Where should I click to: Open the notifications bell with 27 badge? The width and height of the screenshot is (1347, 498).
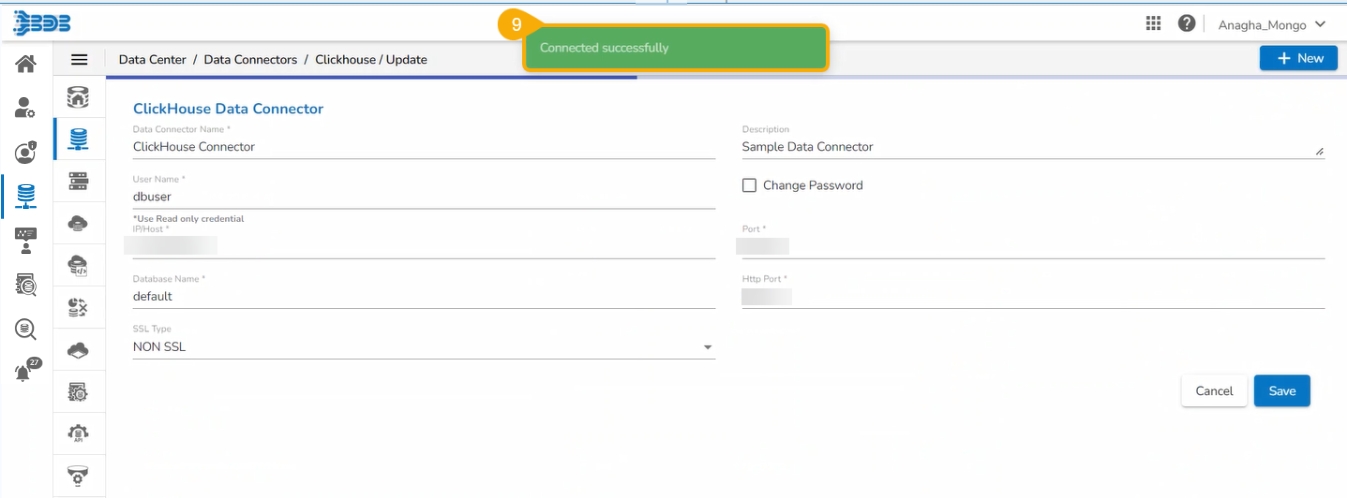(x=26, y=371)
